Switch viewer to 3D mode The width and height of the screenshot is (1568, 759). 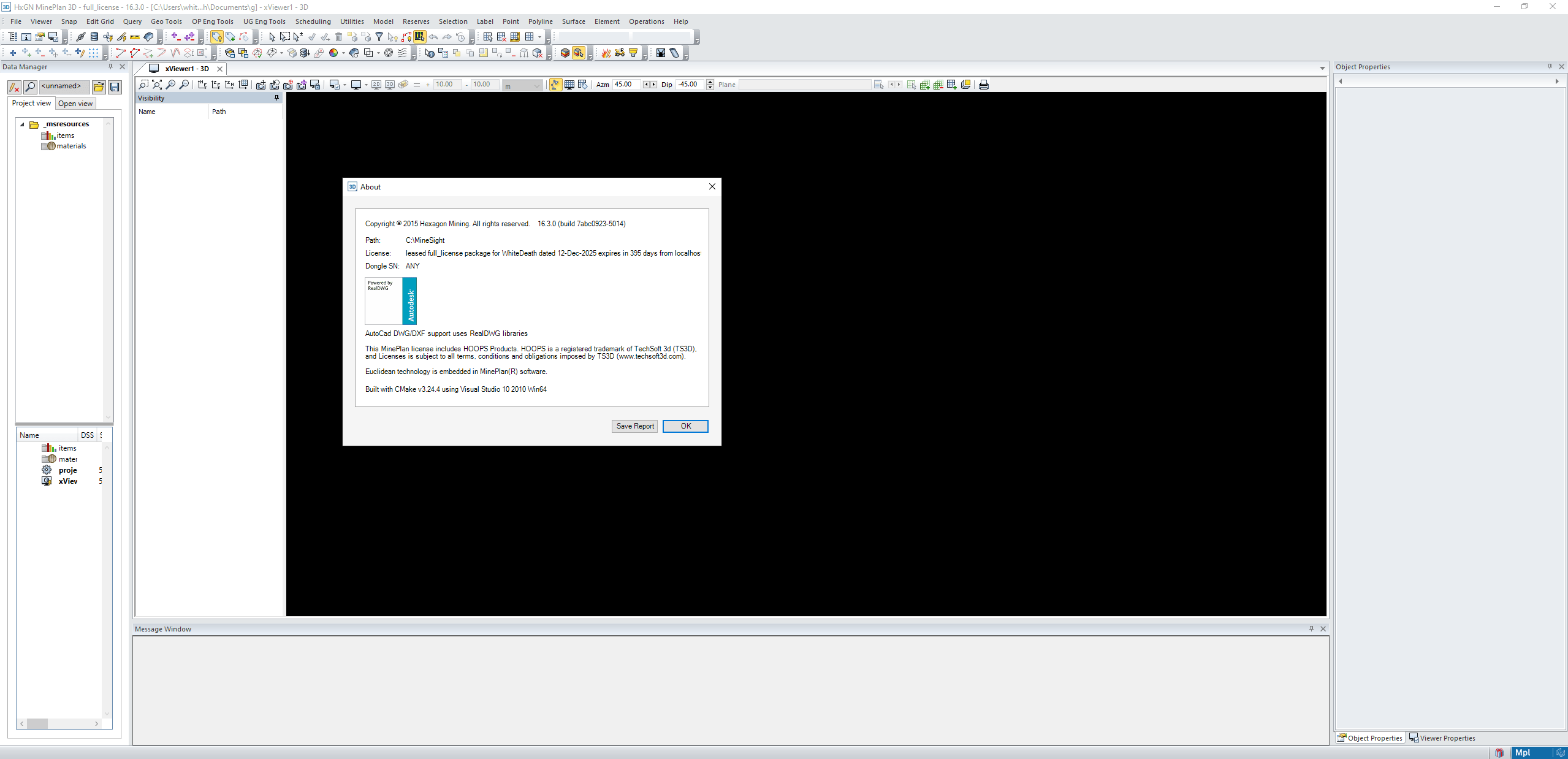pyautogui.click(x=390, y=85)
